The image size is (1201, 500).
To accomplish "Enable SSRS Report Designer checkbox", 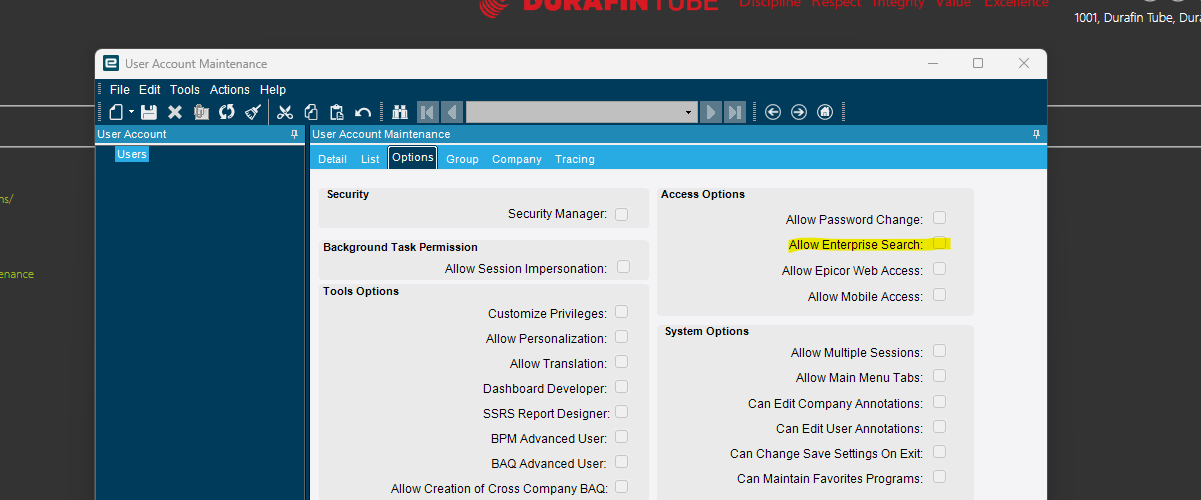I will pos(622,412).
